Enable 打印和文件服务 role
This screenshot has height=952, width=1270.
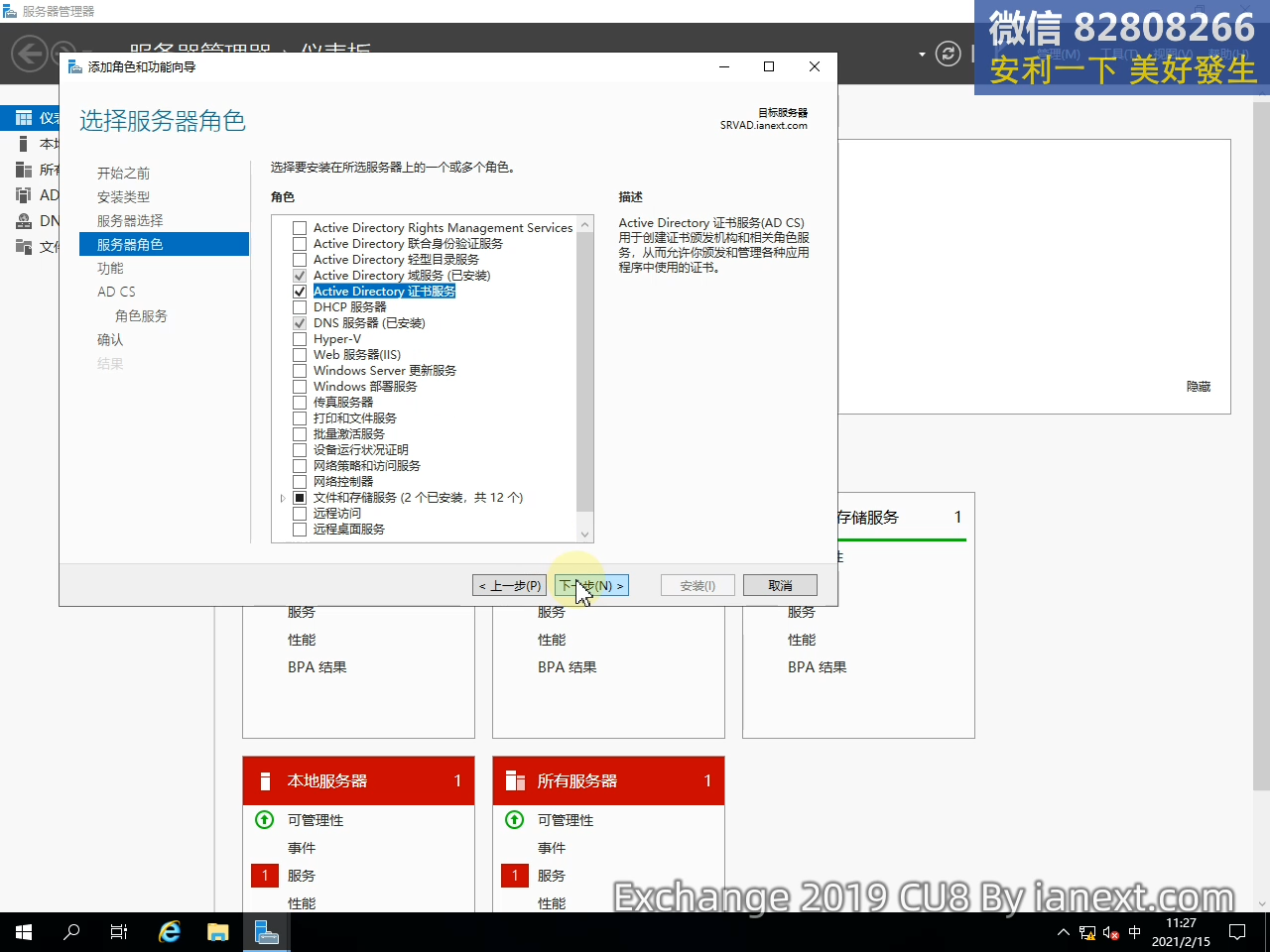pyautogui.click(x=300, y=418)
